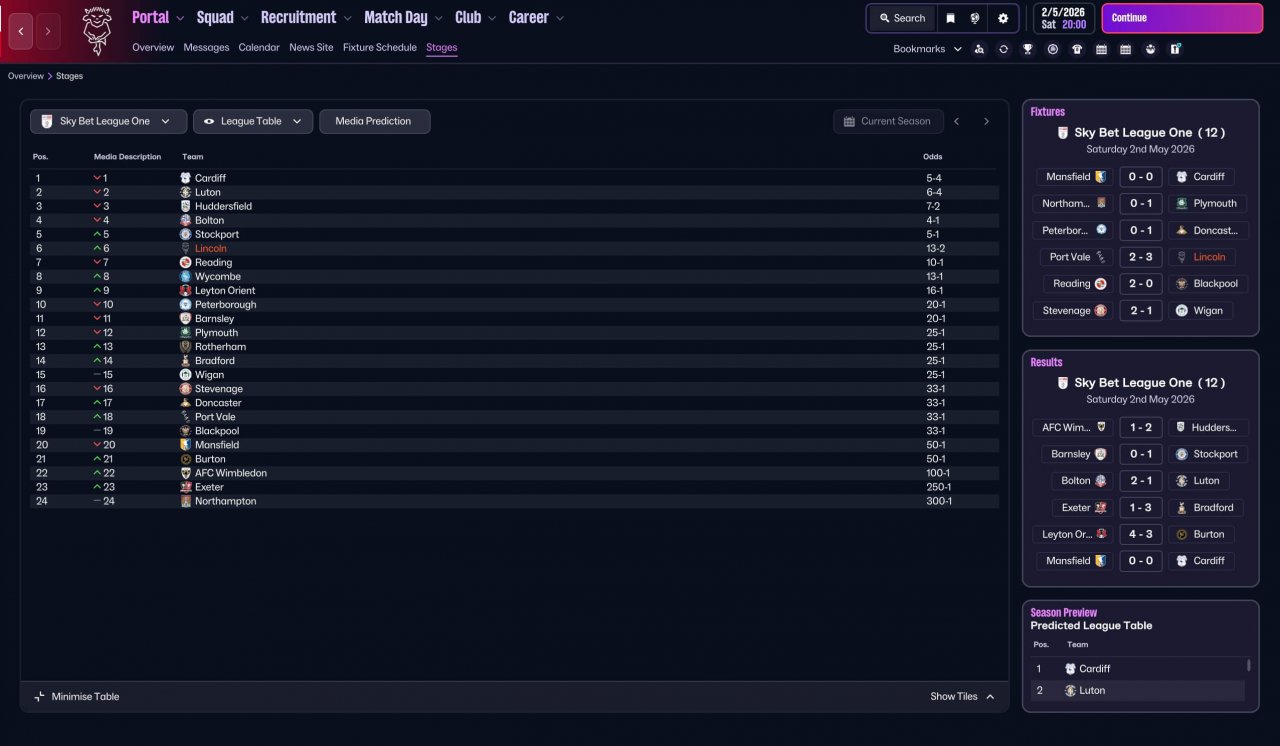This screenshot has height=746, width=1280.
Task: Click Lincoln in the league table
Action: point(211,248)
